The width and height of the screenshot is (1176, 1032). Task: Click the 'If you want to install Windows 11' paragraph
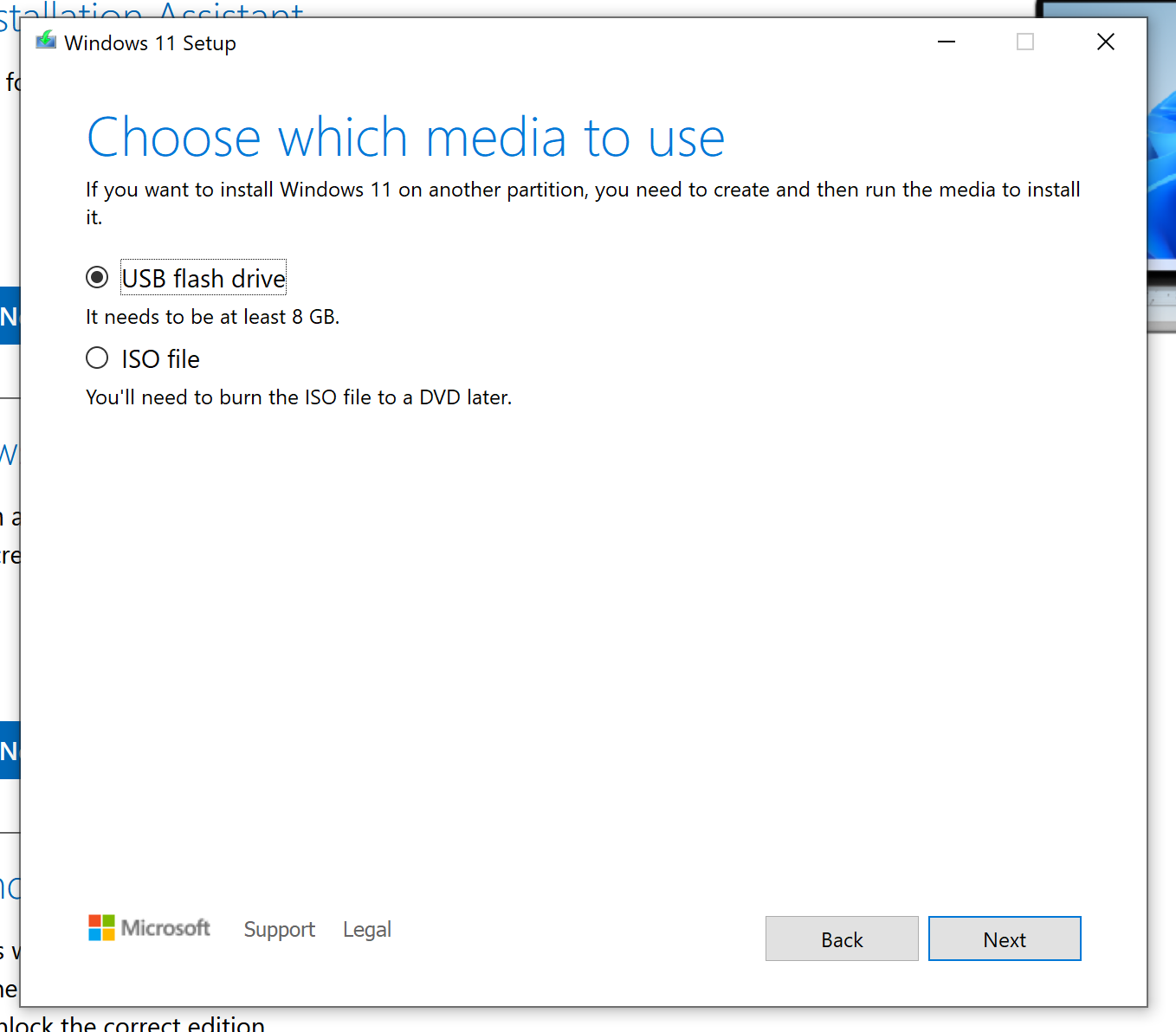tap(583, 203)
